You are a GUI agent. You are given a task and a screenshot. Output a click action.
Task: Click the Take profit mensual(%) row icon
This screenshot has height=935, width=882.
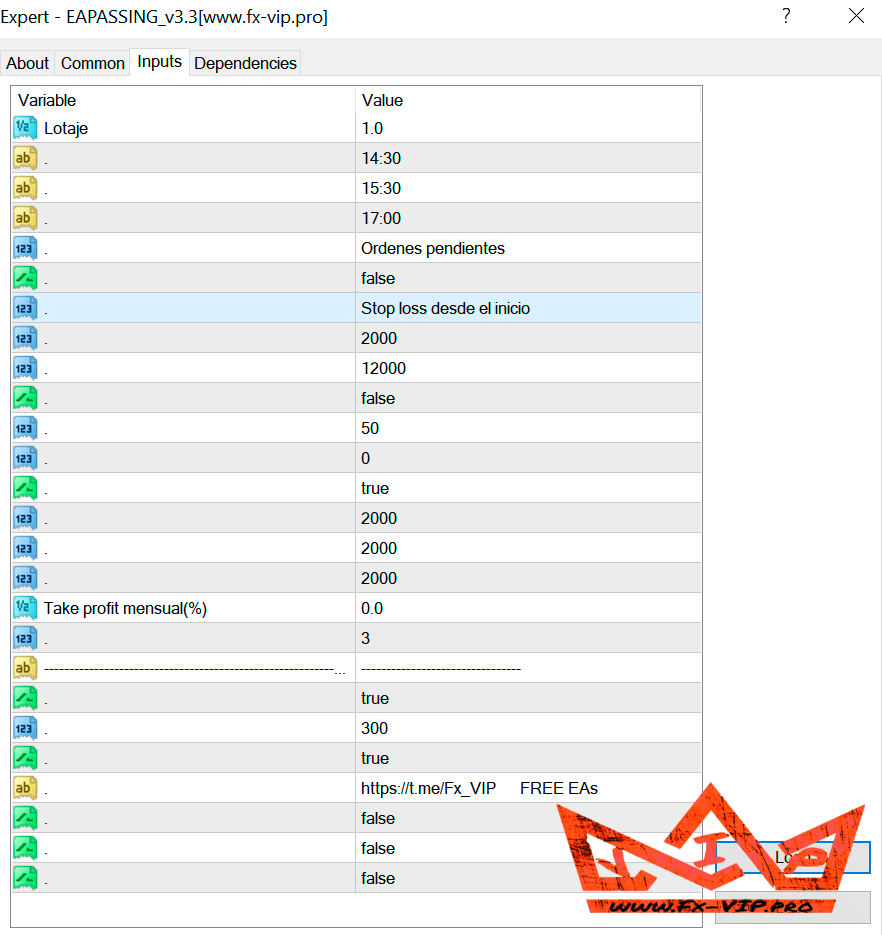25,608
